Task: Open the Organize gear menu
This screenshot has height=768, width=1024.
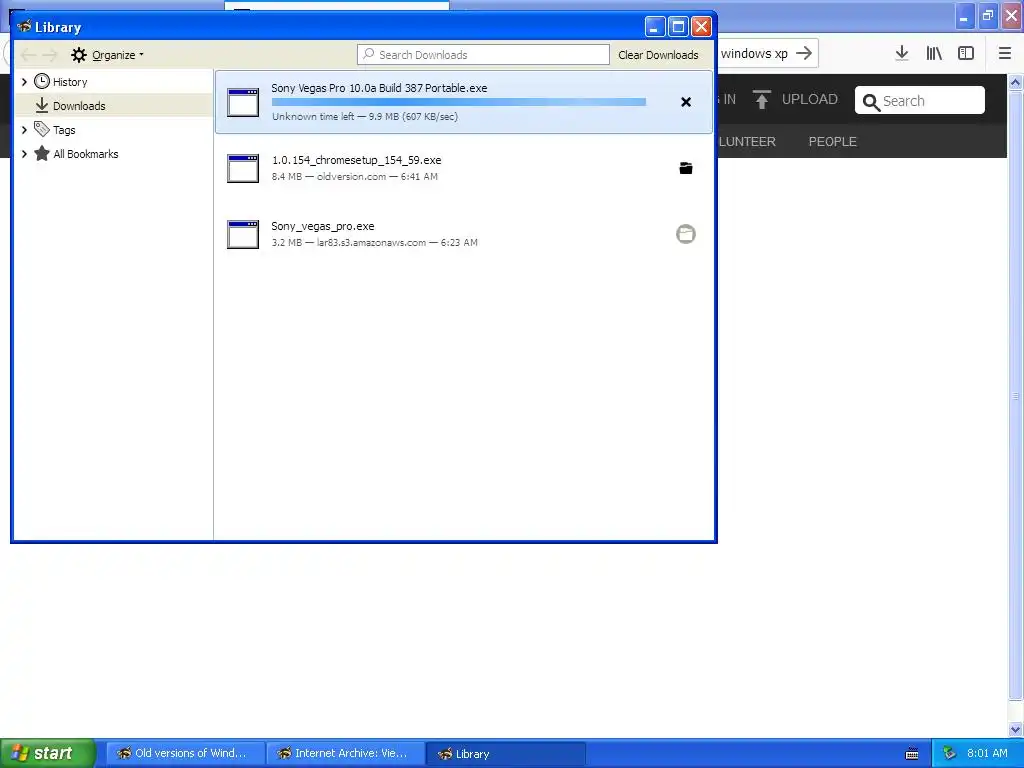Action: tap(107, 55)
